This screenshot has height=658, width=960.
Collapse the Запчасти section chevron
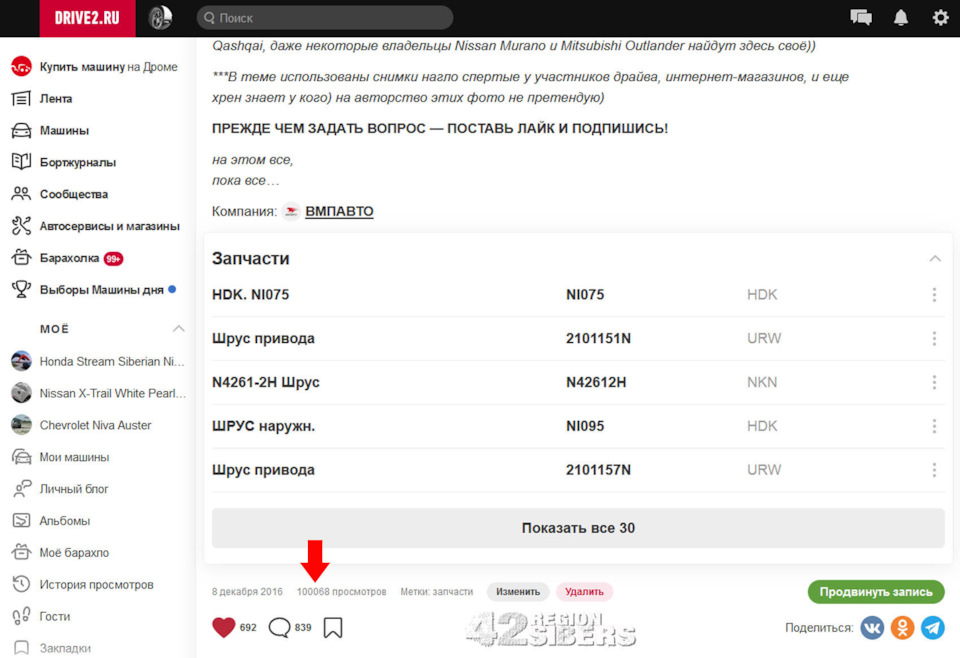[935, 258]
